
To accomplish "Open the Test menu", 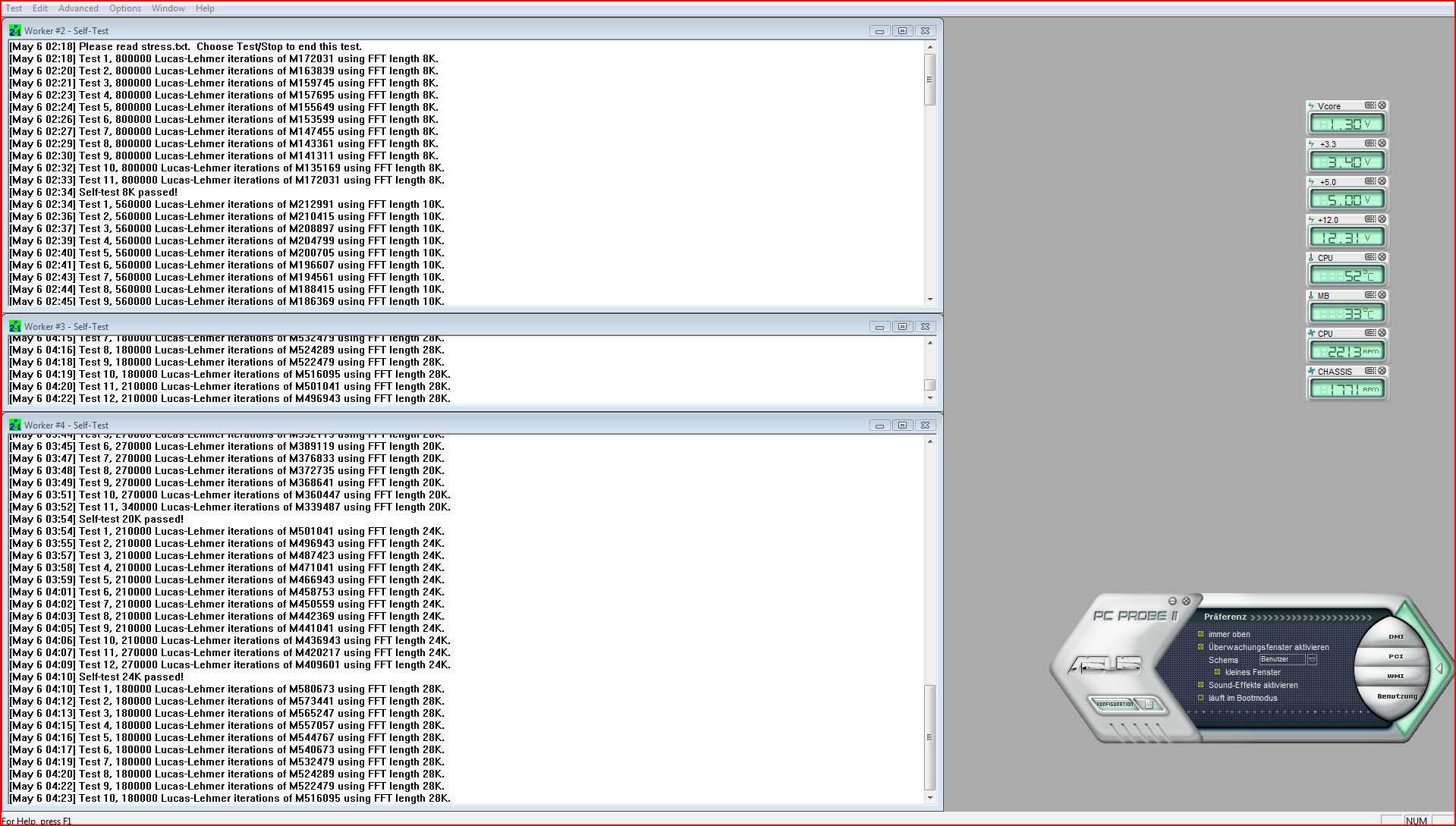I will coord(14,8).
